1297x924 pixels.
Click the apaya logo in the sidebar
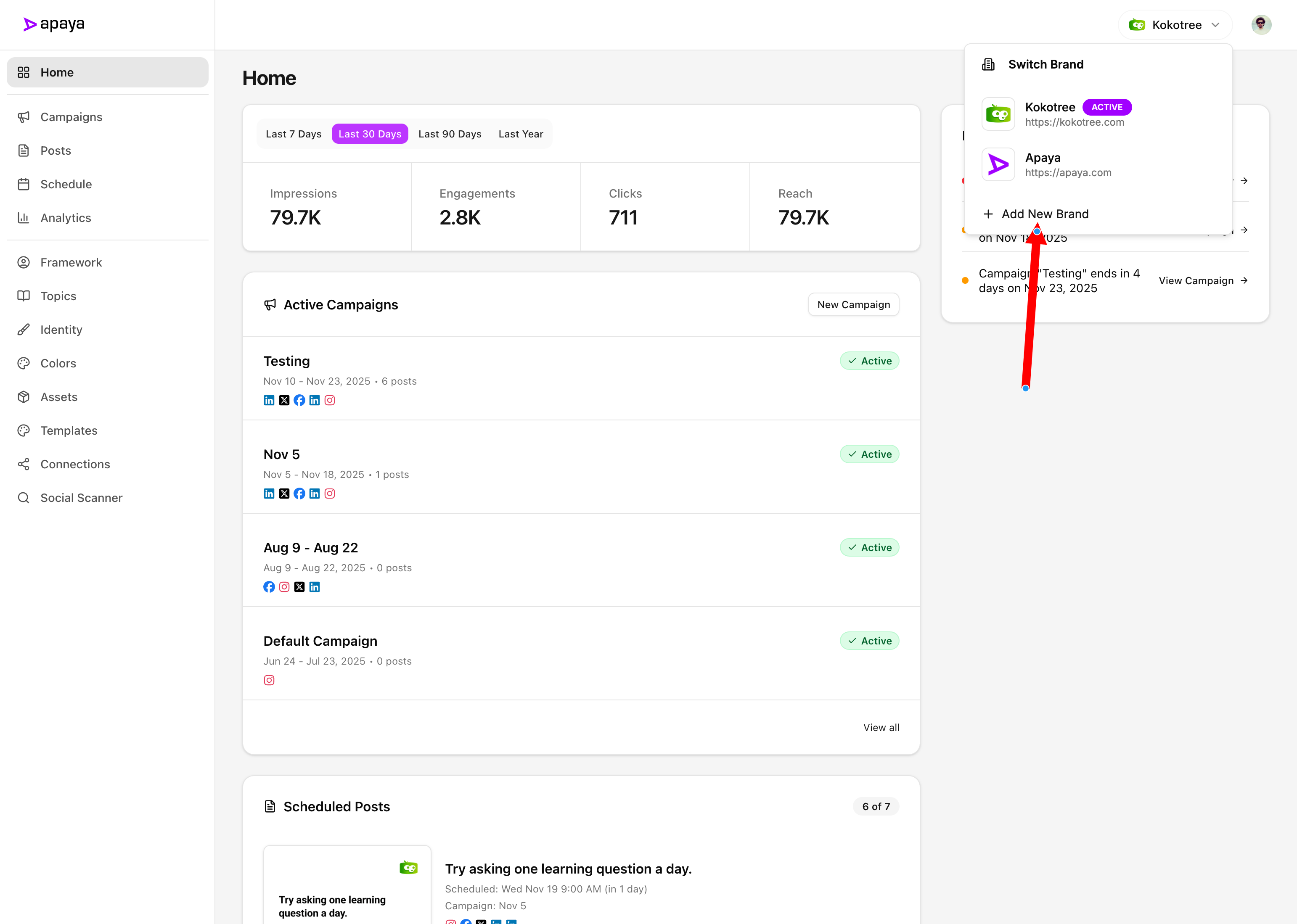coord(54,24)
